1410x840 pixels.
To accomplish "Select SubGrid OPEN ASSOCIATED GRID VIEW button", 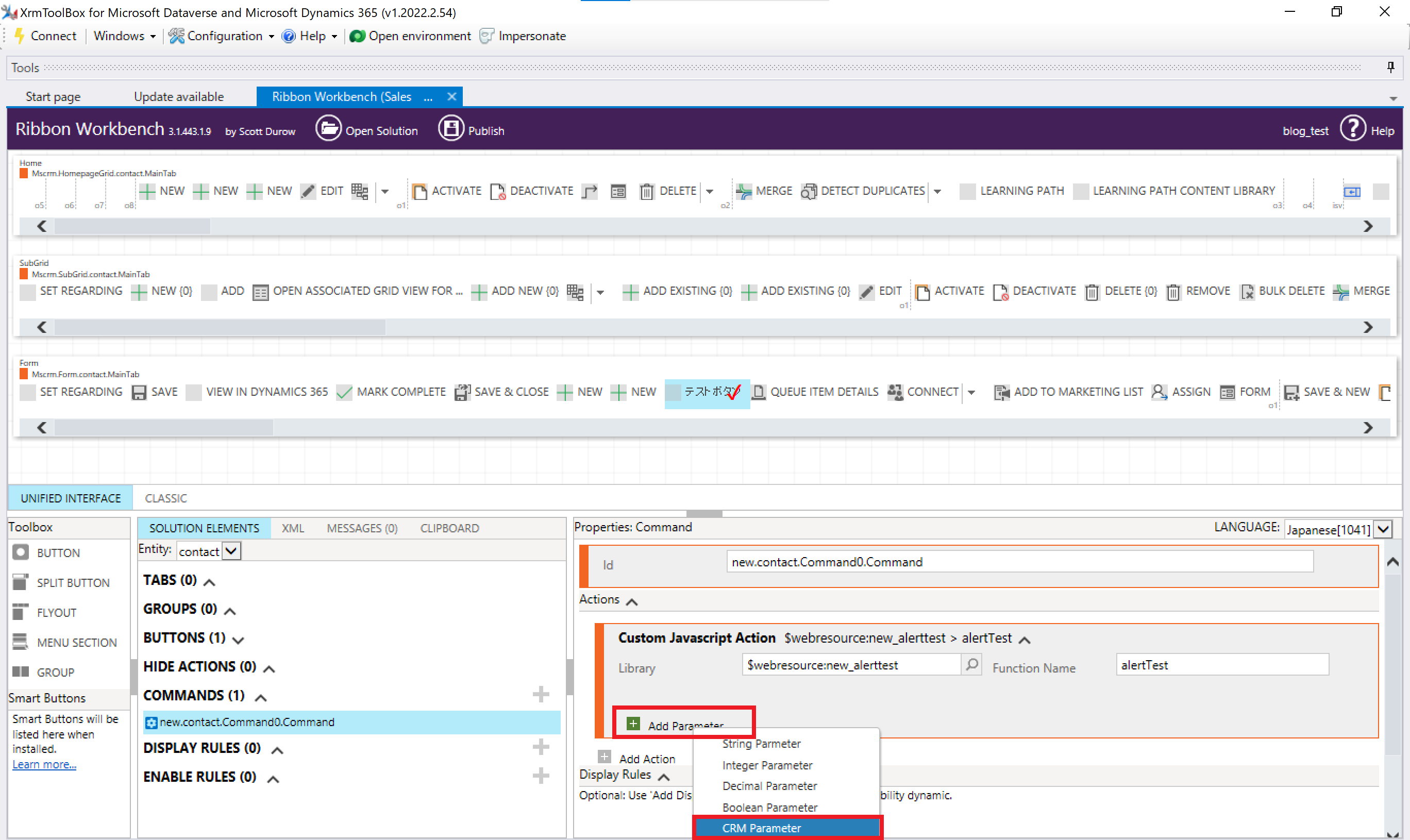I will click(357, 292).
